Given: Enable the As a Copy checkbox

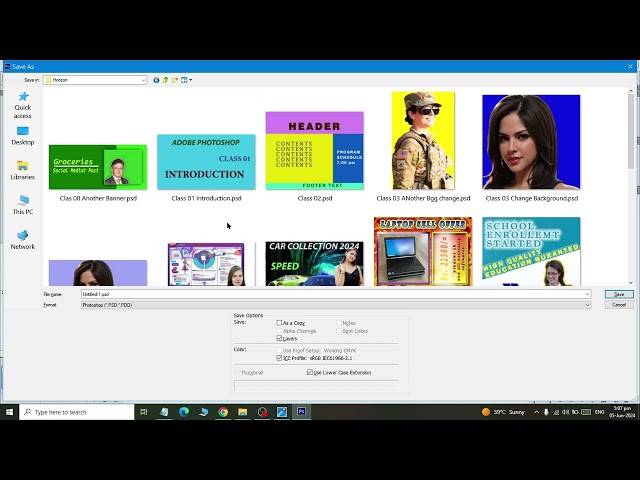Looking at the screenshot, I should (279, 323).
